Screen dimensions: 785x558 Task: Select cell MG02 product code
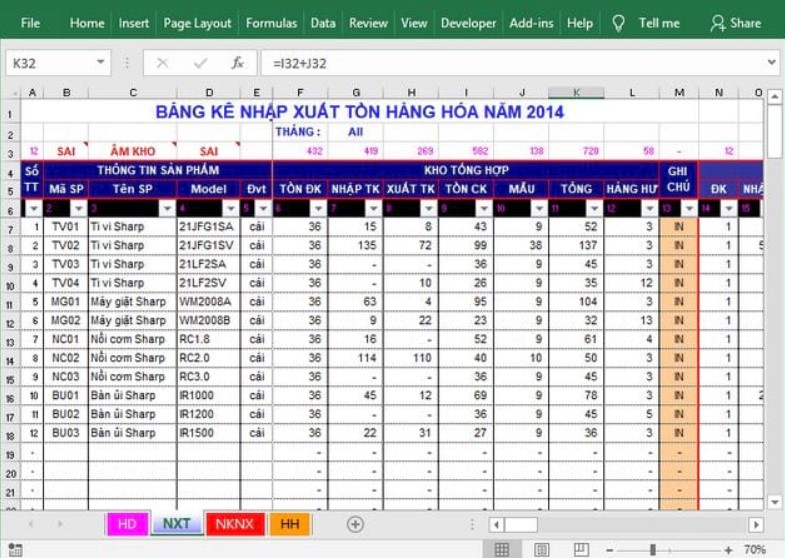66,320
